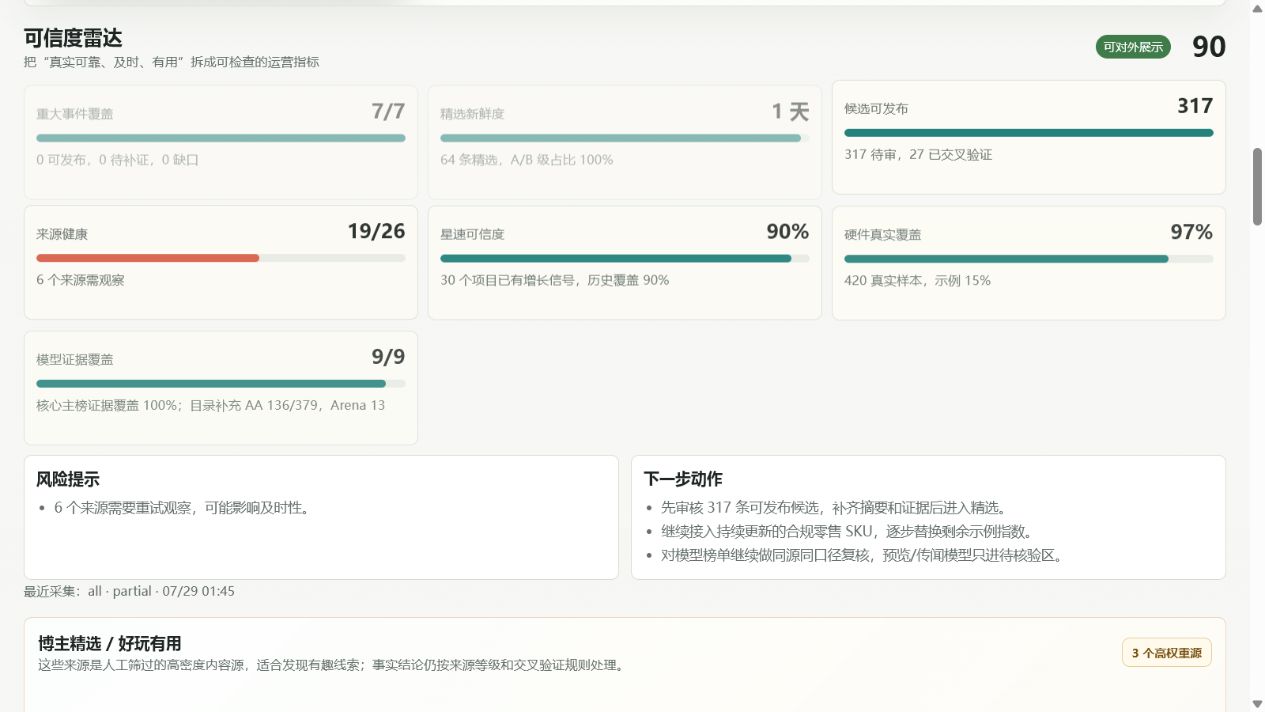The width and height of the screenshot is (1265, 712).
Task: Click the 最近采集 timestamp line
Action: pyautogui.click(x=130, y=591)
